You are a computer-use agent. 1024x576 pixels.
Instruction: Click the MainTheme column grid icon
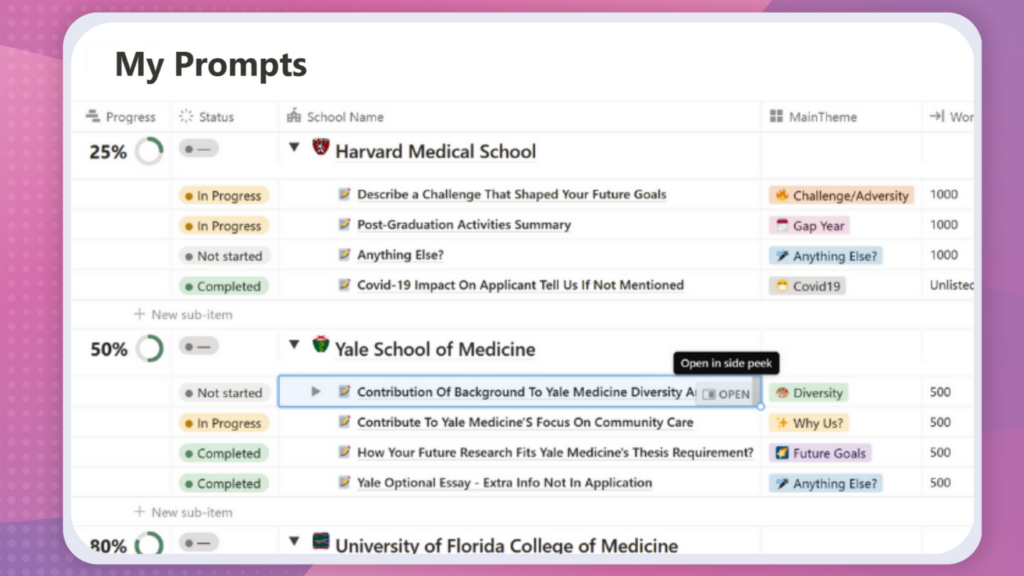click(x=776, y=117)
